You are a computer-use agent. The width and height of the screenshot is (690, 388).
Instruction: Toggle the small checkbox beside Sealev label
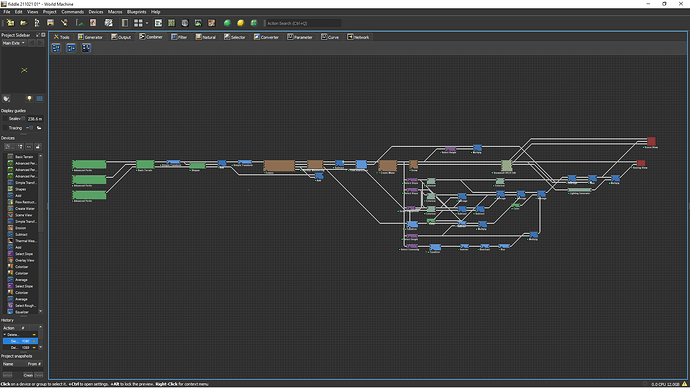tap(23, 119)
